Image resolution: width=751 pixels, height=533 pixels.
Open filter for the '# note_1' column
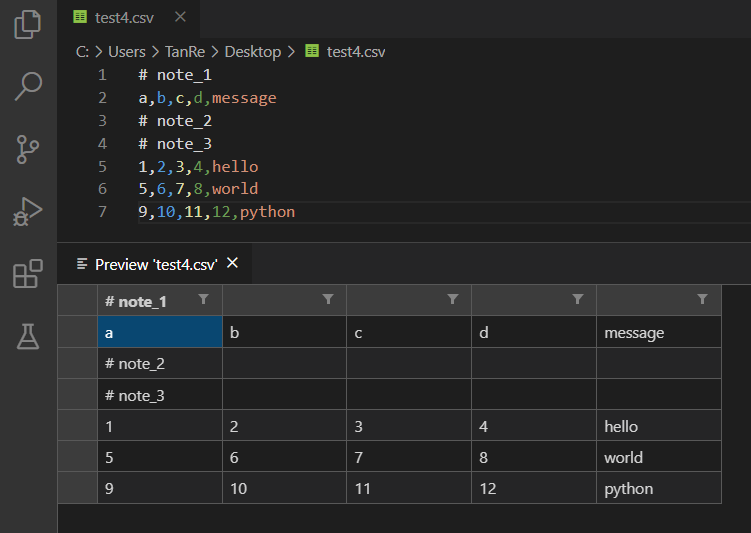click(203, 299)
